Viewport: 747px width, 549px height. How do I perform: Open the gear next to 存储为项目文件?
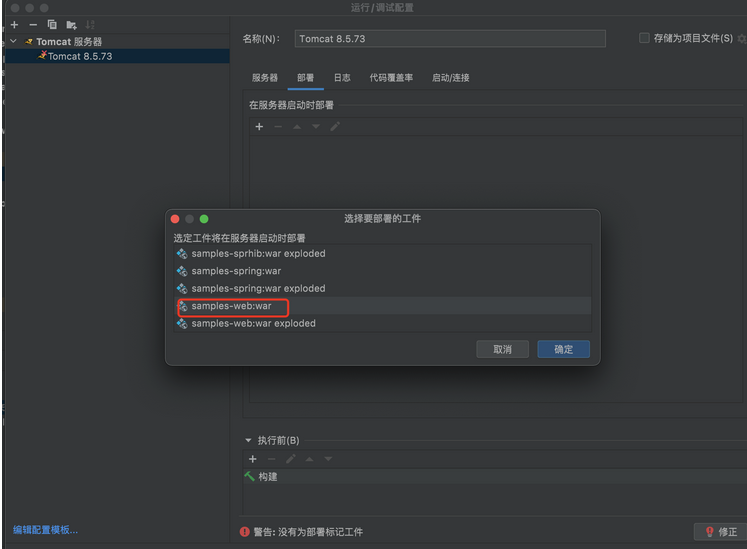tap(741, 39)
